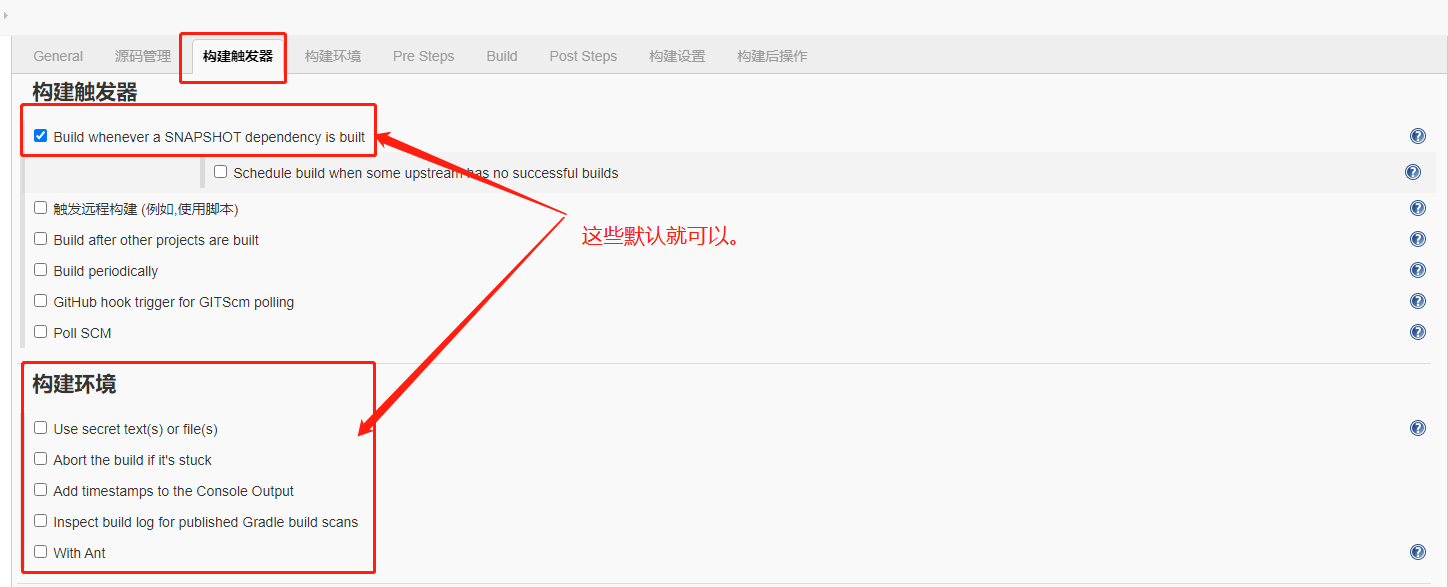Open help icon for Poll SCM
1448x587 pixels.
(x=1417, y=332)
